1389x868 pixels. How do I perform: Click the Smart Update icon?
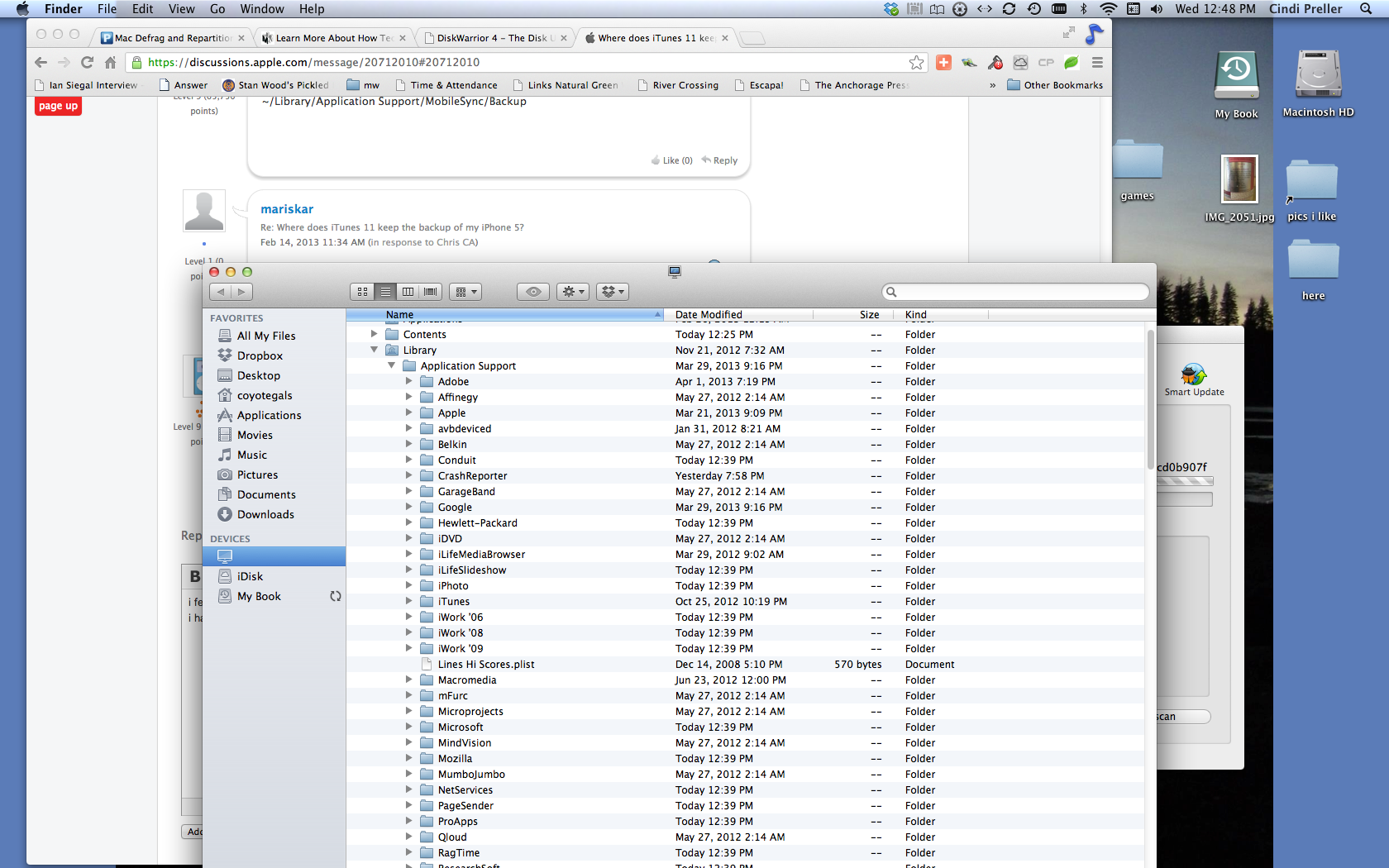(1194, 379)
